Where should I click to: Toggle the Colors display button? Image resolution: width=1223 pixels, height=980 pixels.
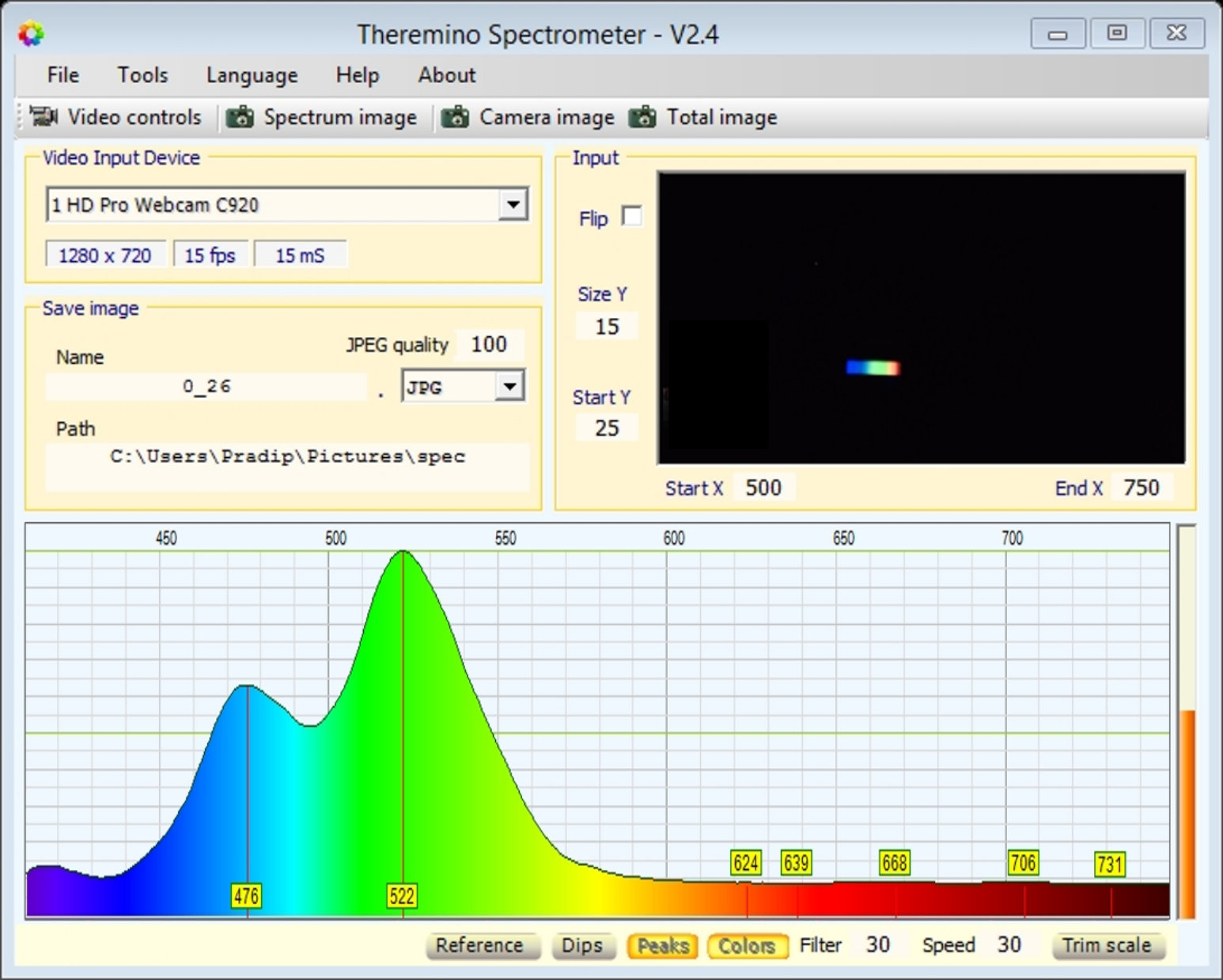tap(747, 946)
